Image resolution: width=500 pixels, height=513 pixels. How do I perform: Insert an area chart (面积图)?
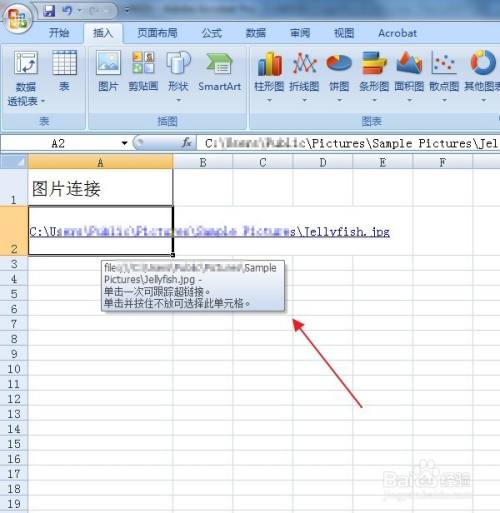(x=409, y=76)
